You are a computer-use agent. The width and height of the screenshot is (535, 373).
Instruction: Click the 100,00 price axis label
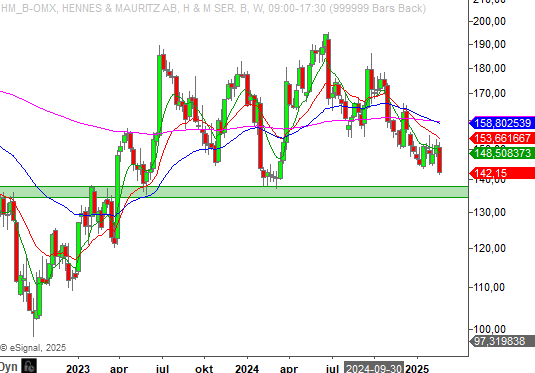click(489, 329)
